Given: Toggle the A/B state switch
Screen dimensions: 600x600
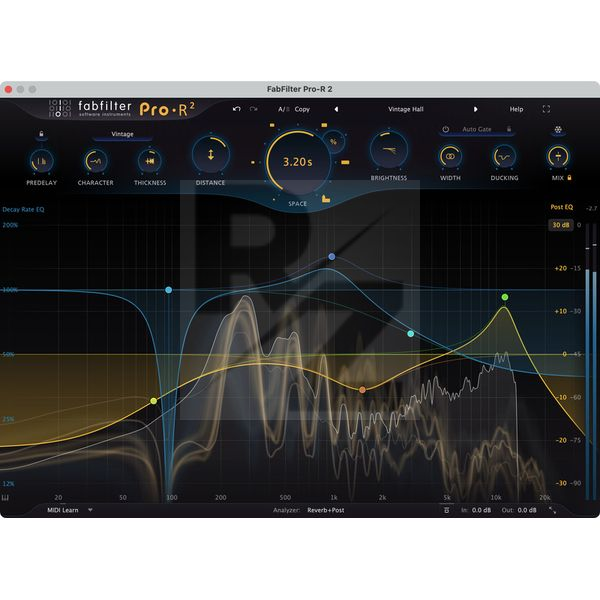Looking at the screenshot, I should pos(284,109).
